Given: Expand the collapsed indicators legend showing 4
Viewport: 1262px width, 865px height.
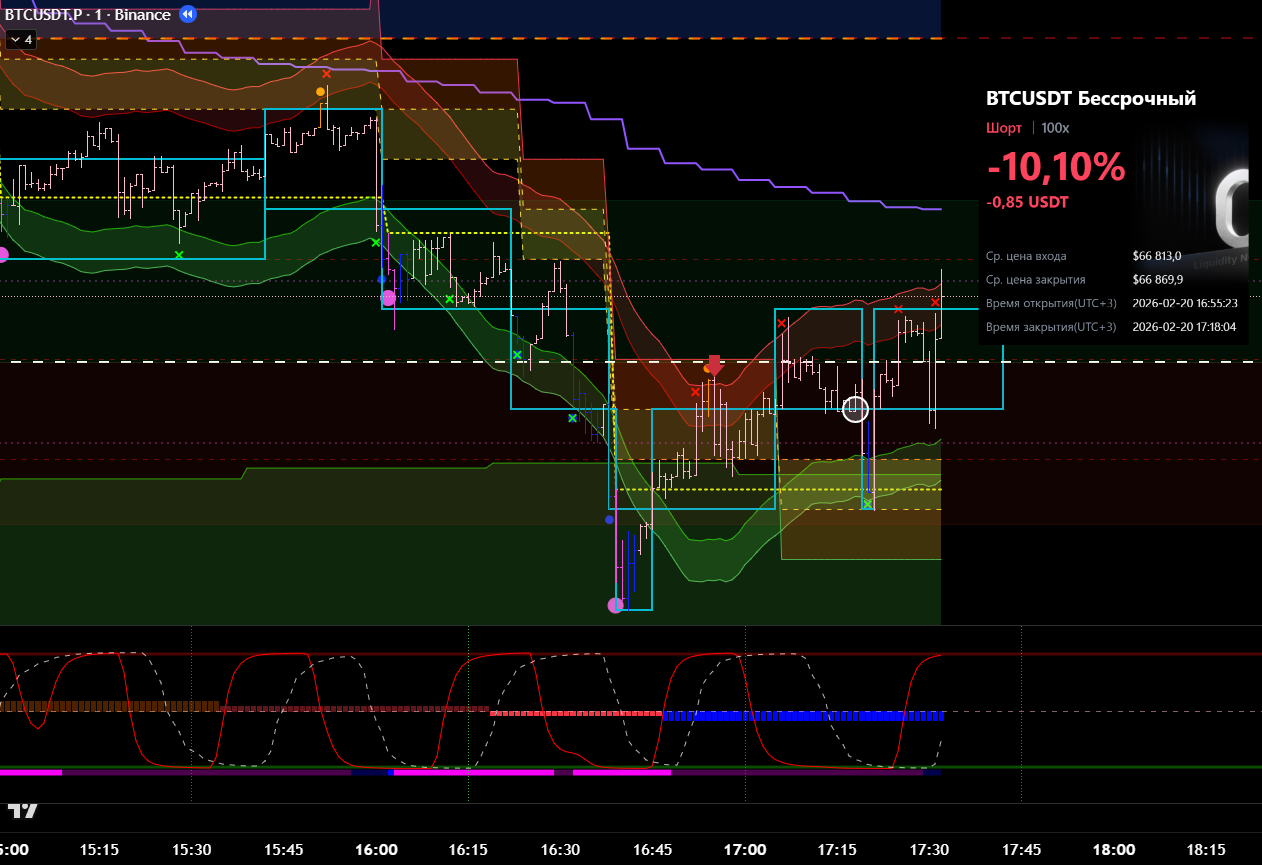Looking at the screenshot, I should click(20, 40).
